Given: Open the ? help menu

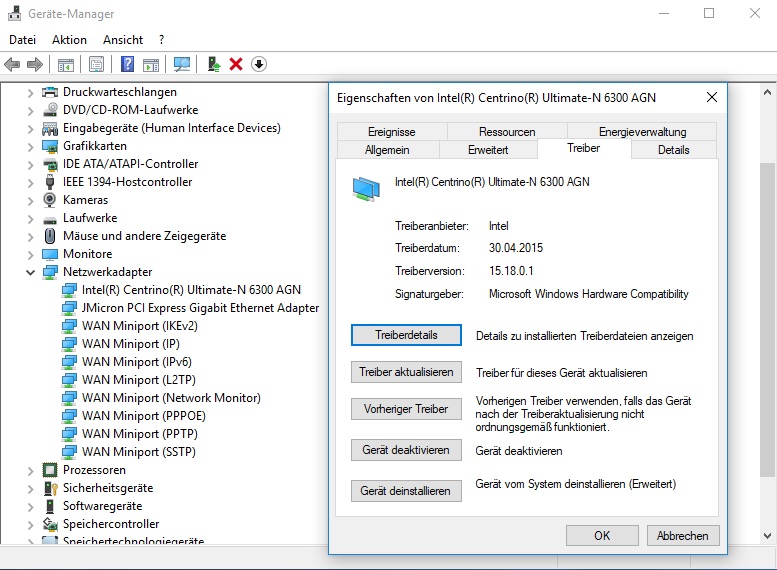Looking at the screenshot, I should pos(162,40).
